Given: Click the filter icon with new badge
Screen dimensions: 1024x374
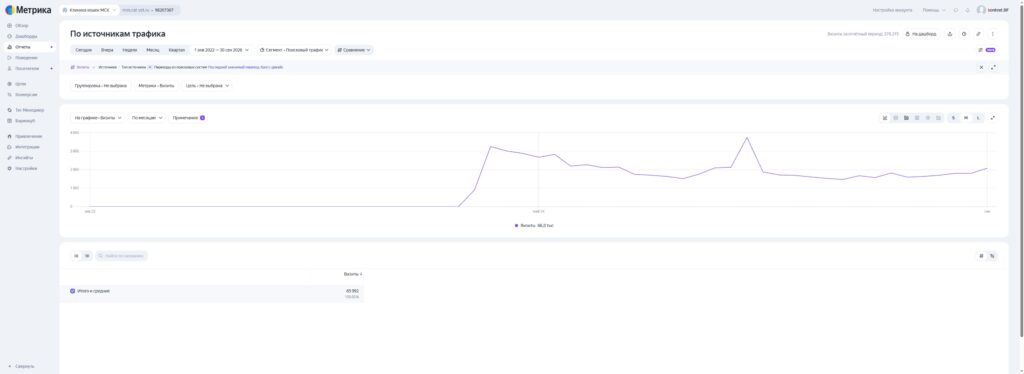Looking at the screenshot, I should click(986, 50).
